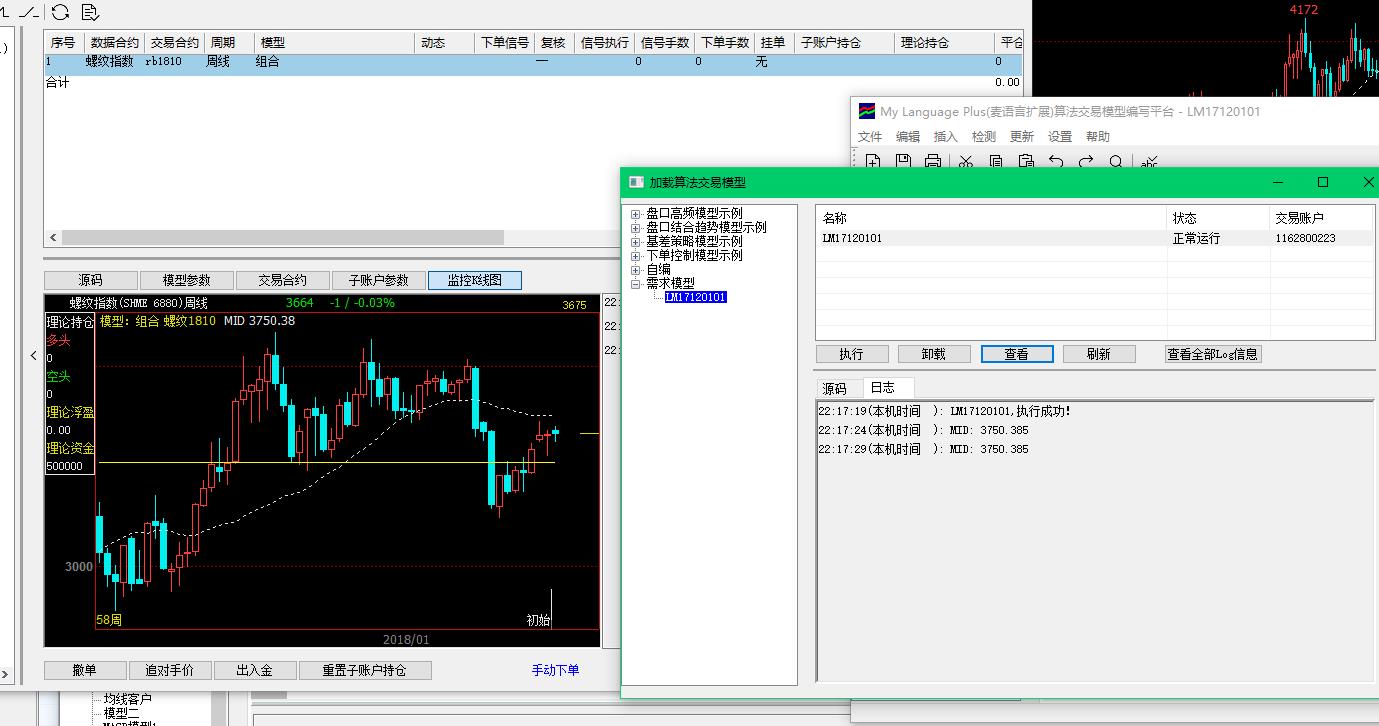The height and width of the screenshot is (726, 1379).
Task: Expand the 基差策略模型示例 tree node
Action: tap(636, 242)
